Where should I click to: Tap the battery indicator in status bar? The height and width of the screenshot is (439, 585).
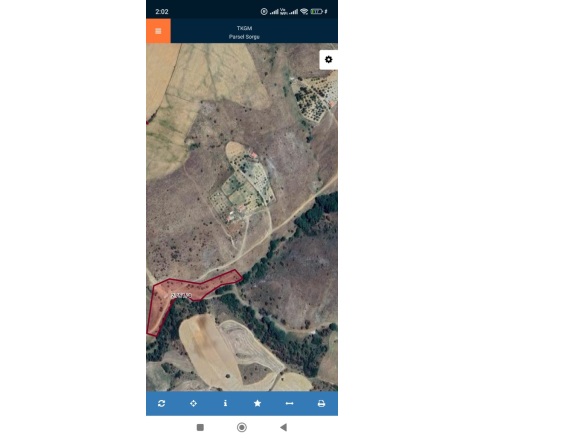point(316,12)
